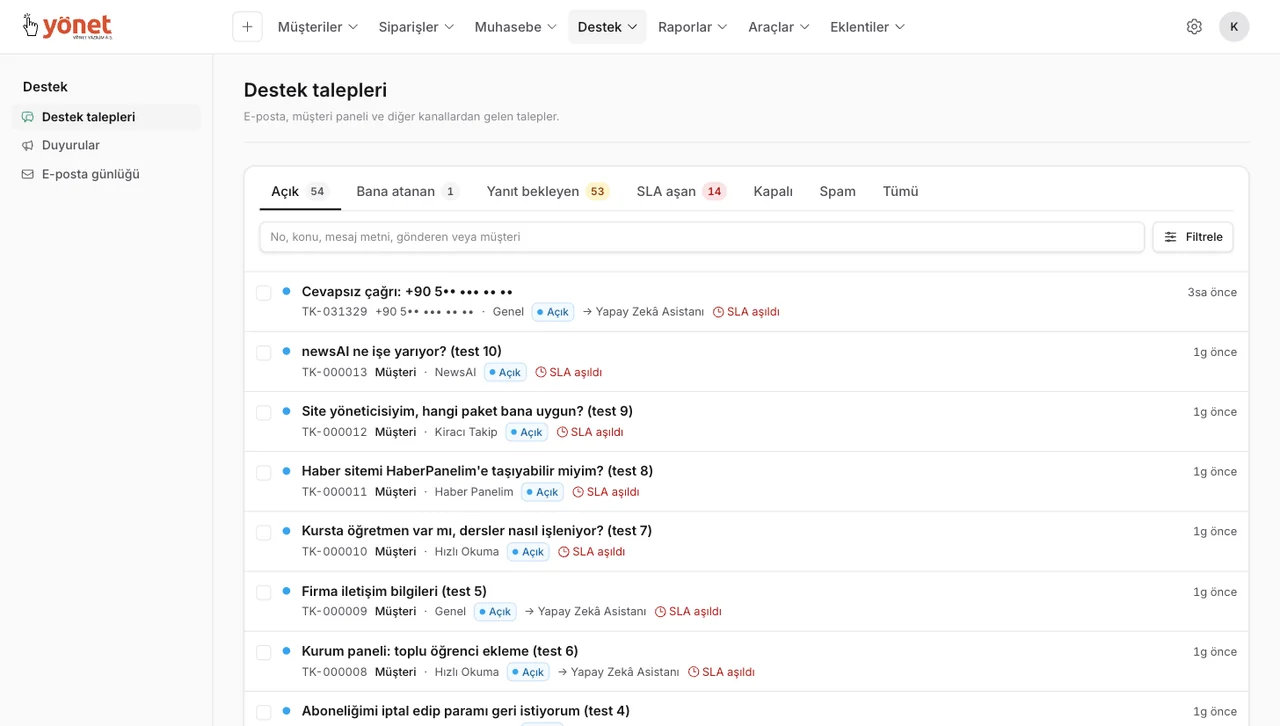
Task: Expand the Siparişler menu
Action: (416, 27)
